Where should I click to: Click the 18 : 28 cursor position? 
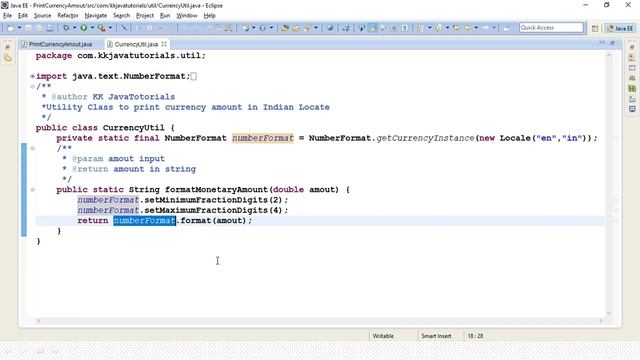(x=475, y=336)
